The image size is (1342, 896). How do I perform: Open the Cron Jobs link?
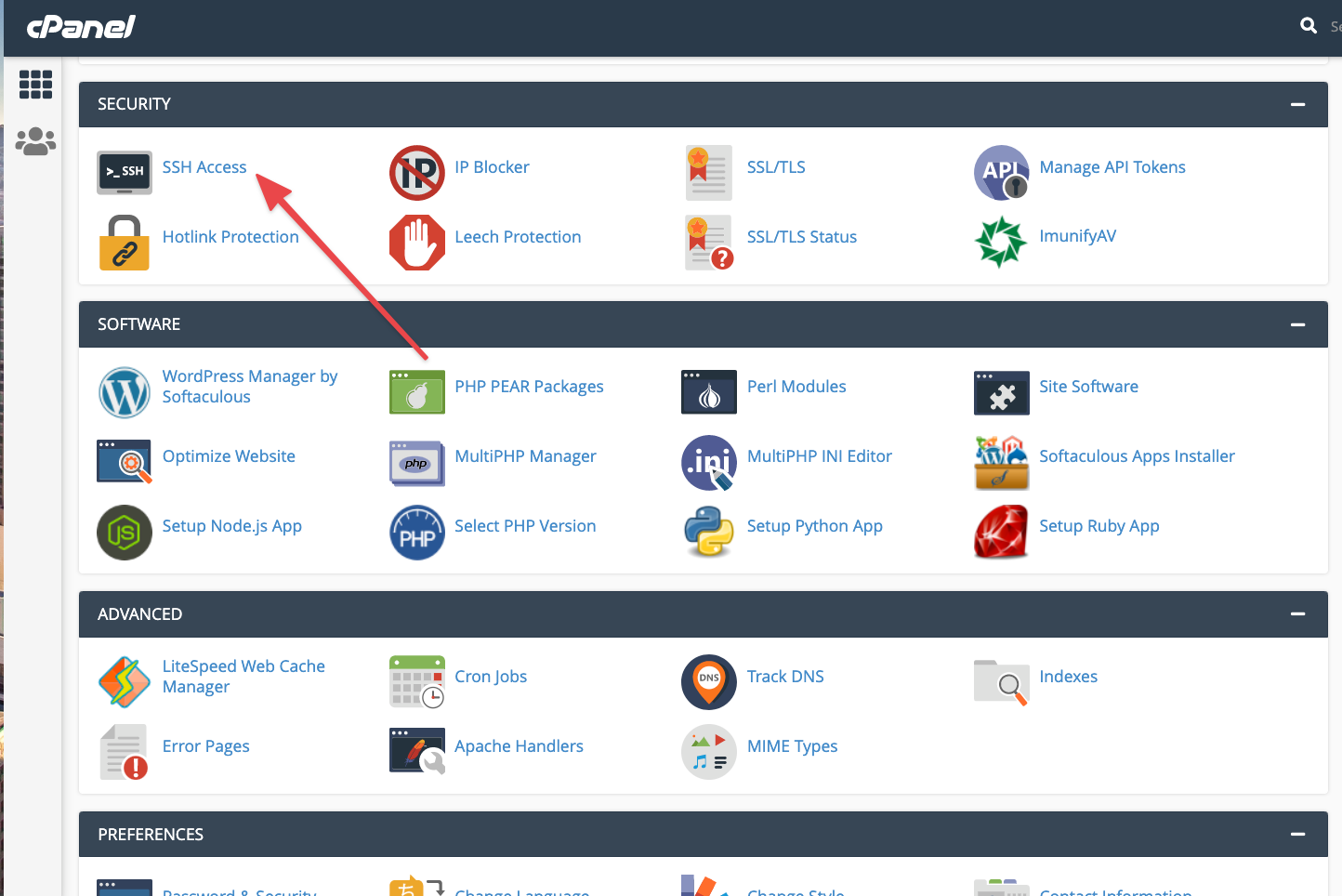[x=491, y=677]
